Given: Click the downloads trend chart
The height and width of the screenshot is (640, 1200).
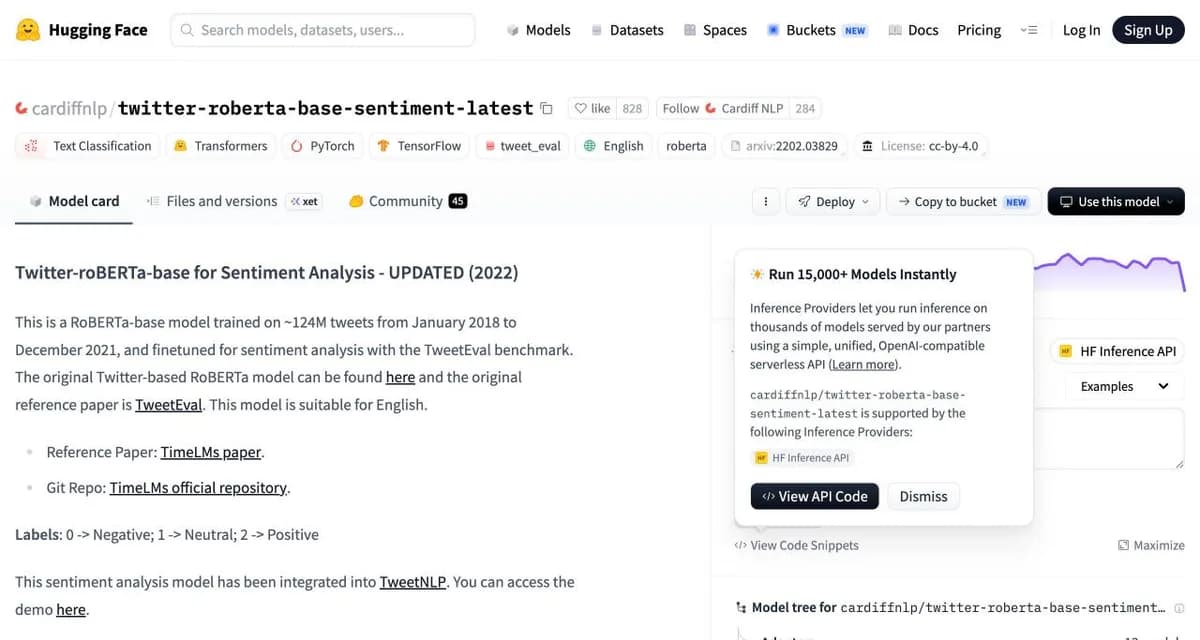Looking at the screenshot, I should coord(1110,270).
